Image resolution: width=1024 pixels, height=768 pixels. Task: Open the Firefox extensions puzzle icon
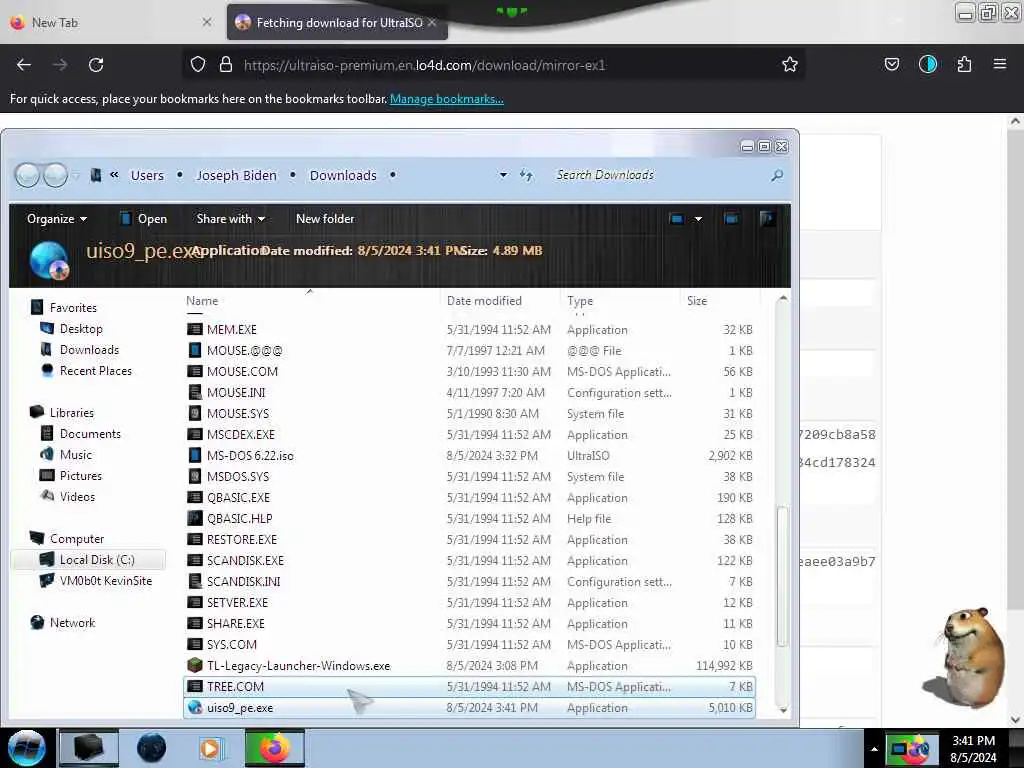(964, 64)
